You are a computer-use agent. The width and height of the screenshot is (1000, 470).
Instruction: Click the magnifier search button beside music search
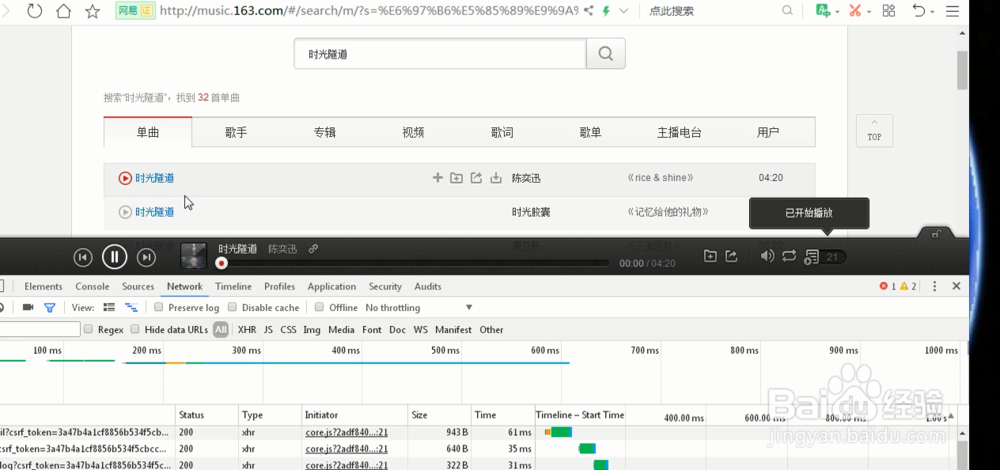click(606, 54)
